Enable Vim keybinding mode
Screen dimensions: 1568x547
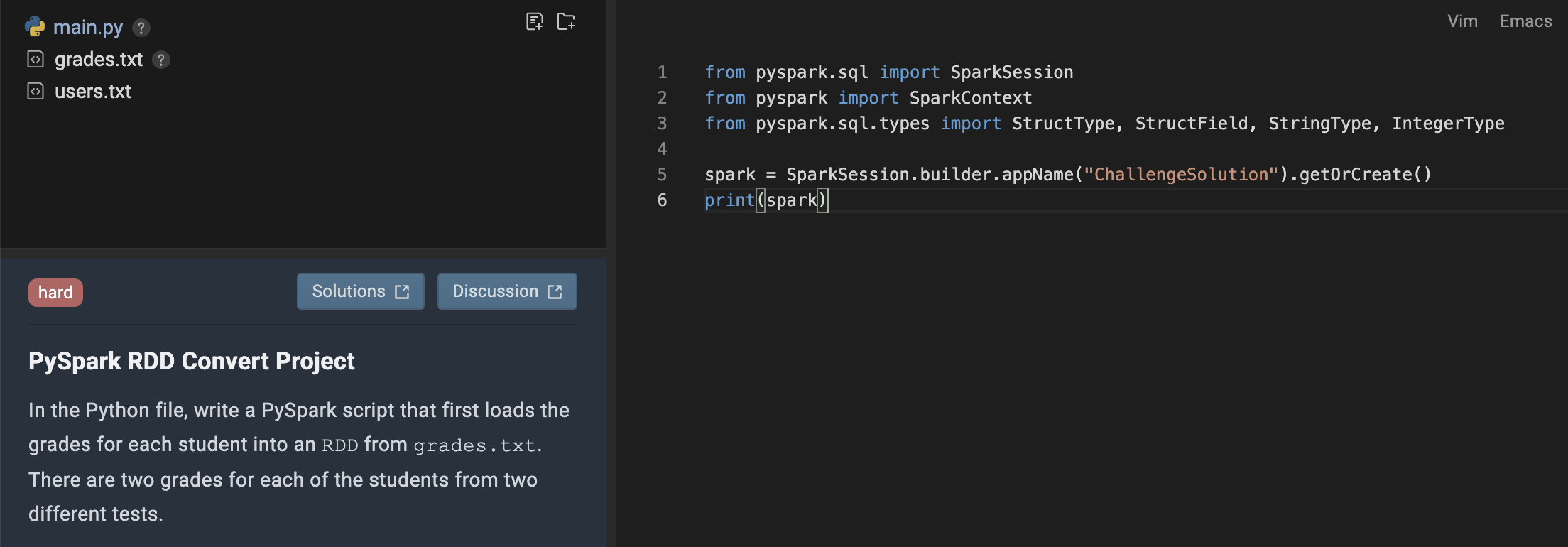(x=1462, y=21)
